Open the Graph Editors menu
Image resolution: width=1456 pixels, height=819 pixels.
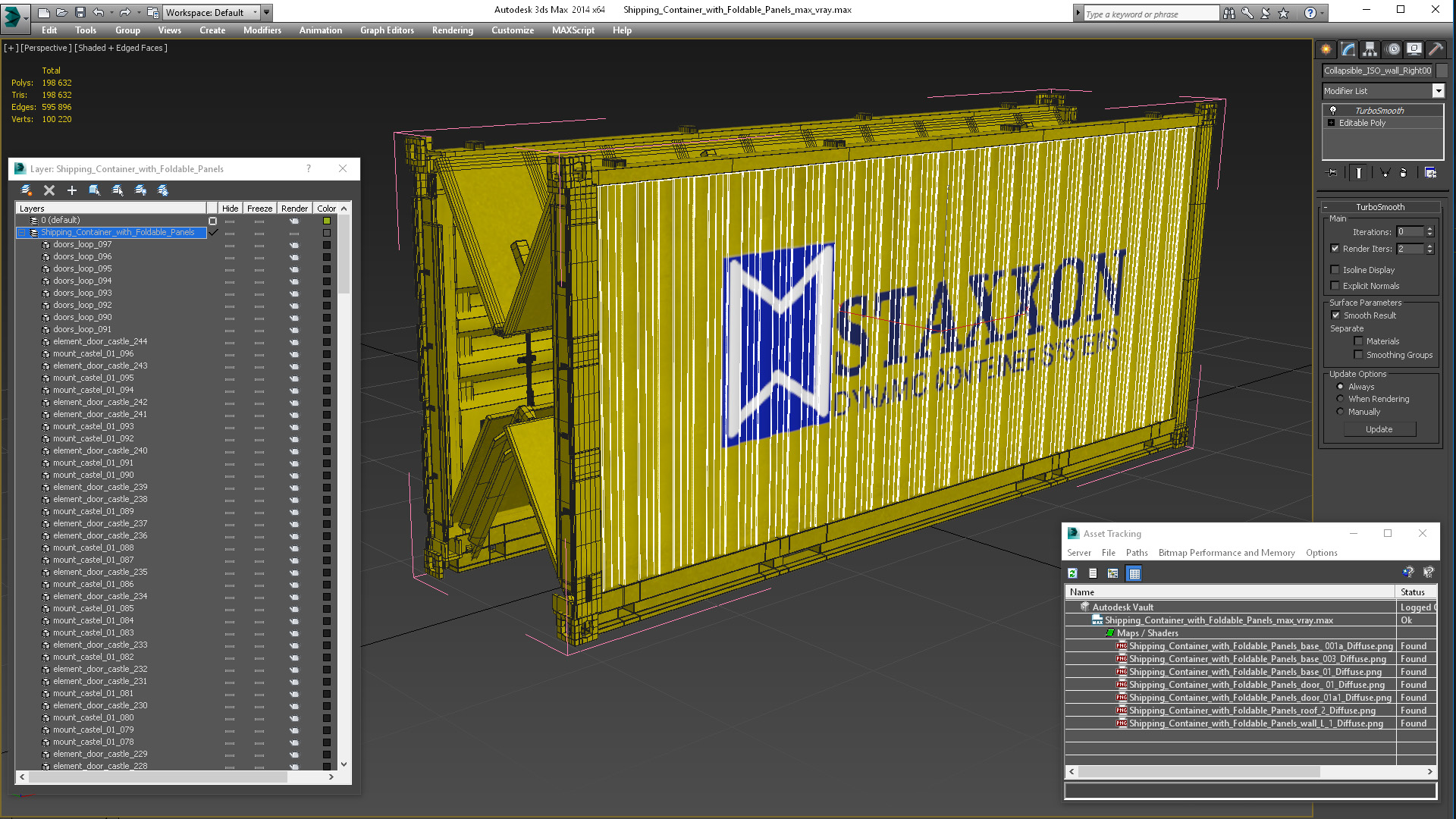(x=387, y=30)
